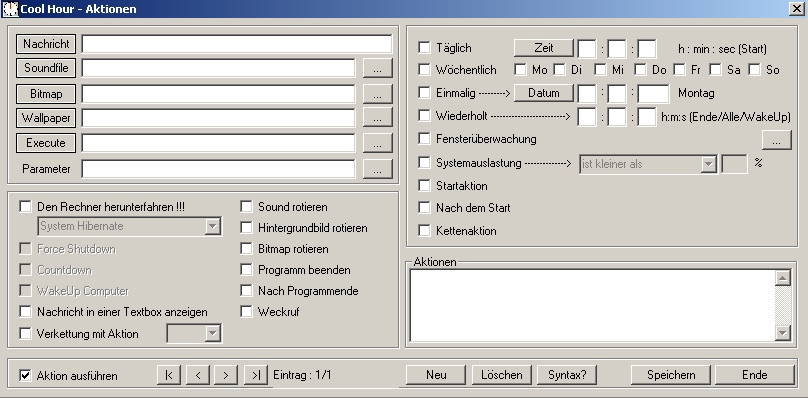Viewport: 808px width, 398px height.
Task: Click the Zeit button
Action: point(544,48)
